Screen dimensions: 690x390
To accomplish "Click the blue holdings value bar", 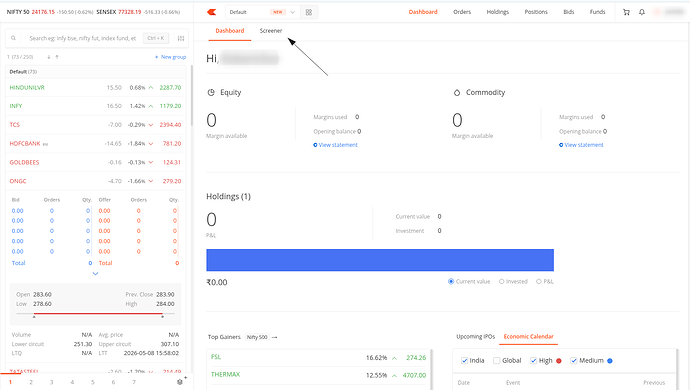I will pyautogui.click(x=380, y=260).
